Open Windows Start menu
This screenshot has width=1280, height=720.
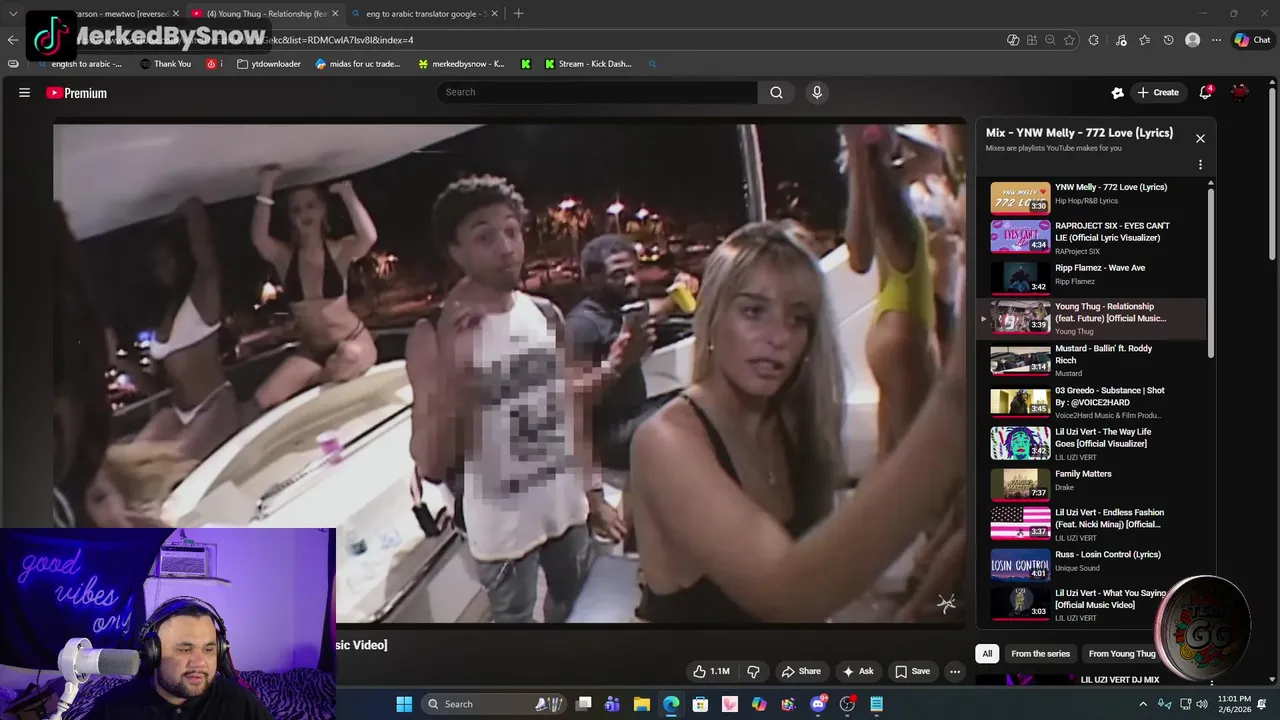404,704
